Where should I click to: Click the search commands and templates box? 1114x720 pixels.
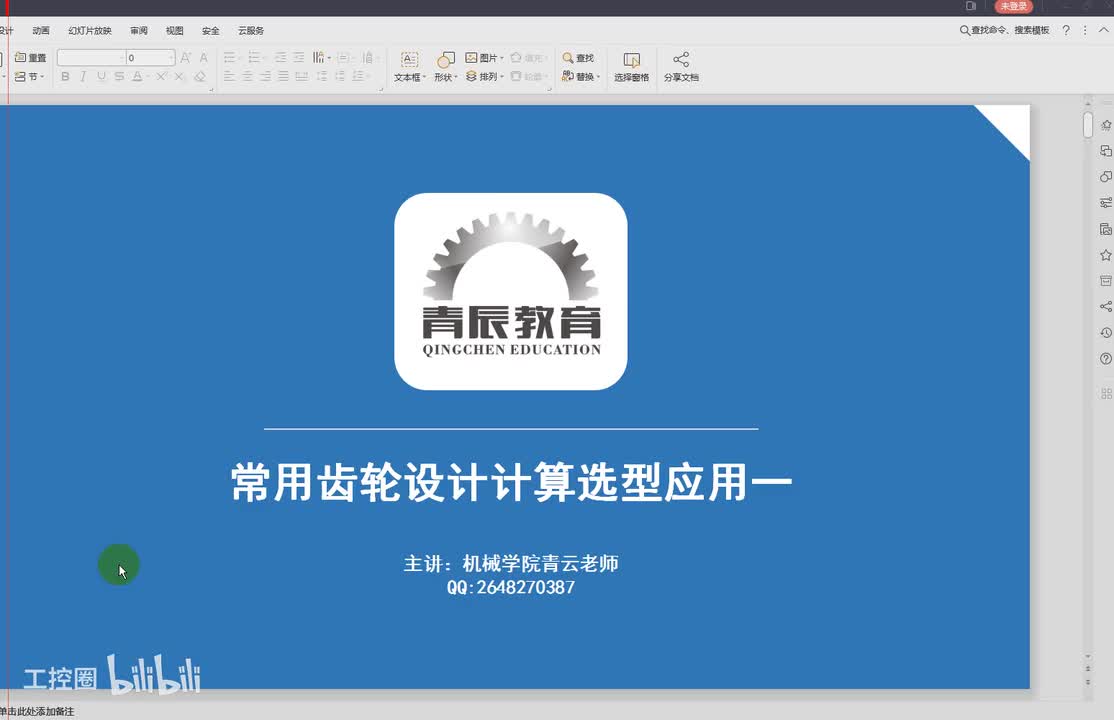click(1005, 30)
